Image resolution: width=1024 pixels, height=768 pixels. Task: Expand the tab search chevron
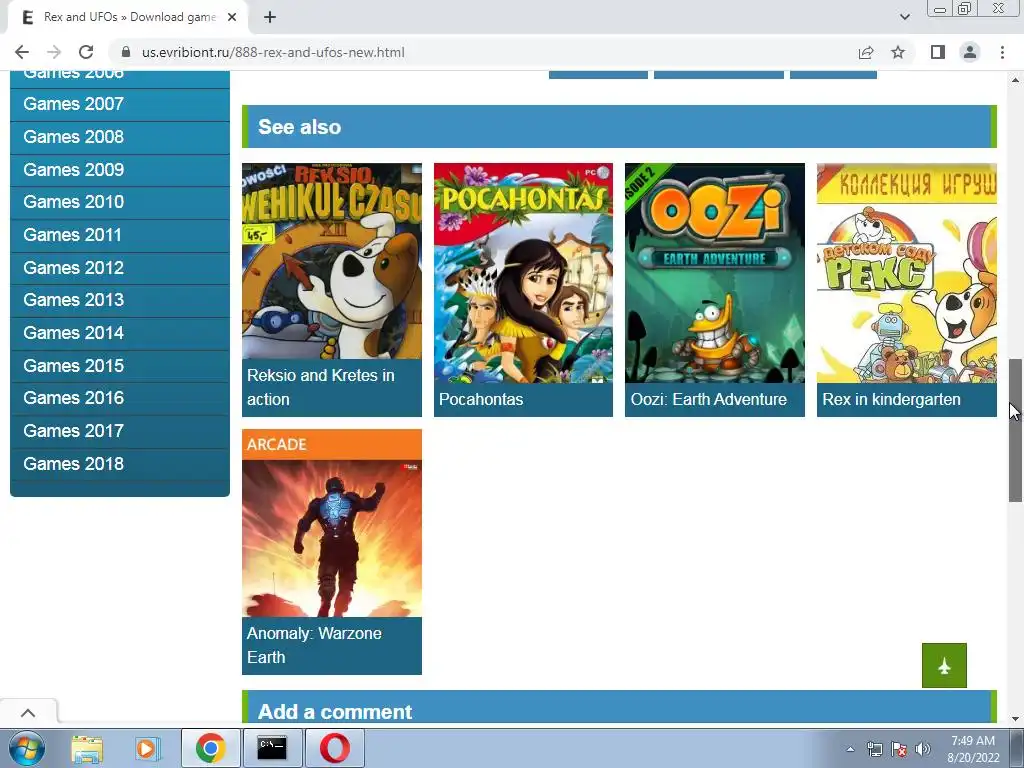point(904,17)
